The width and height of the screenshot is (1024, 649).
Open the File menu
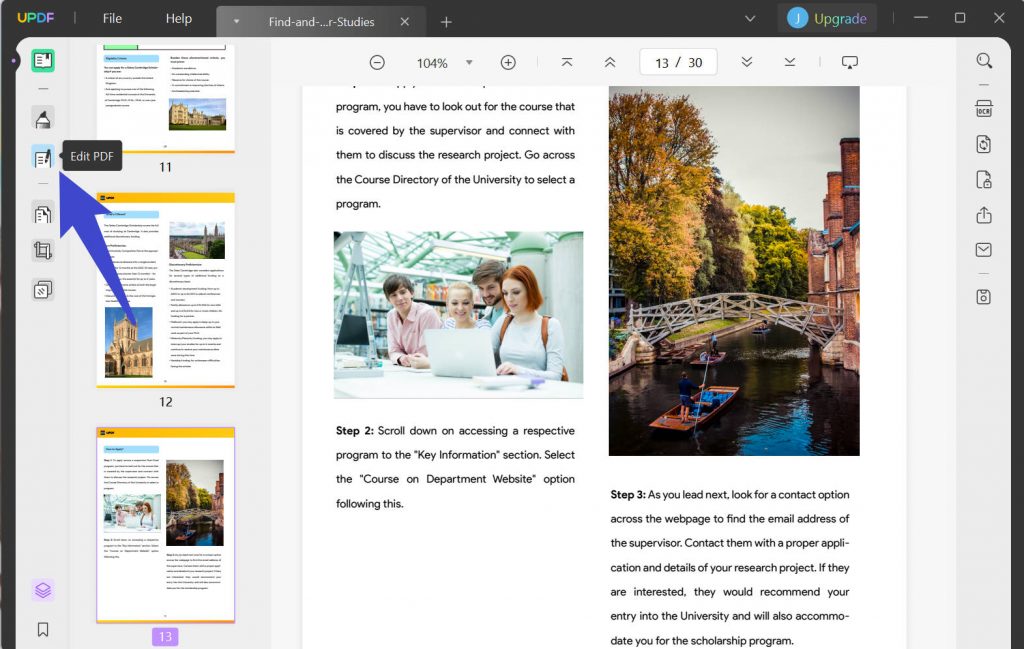[111, 17]
